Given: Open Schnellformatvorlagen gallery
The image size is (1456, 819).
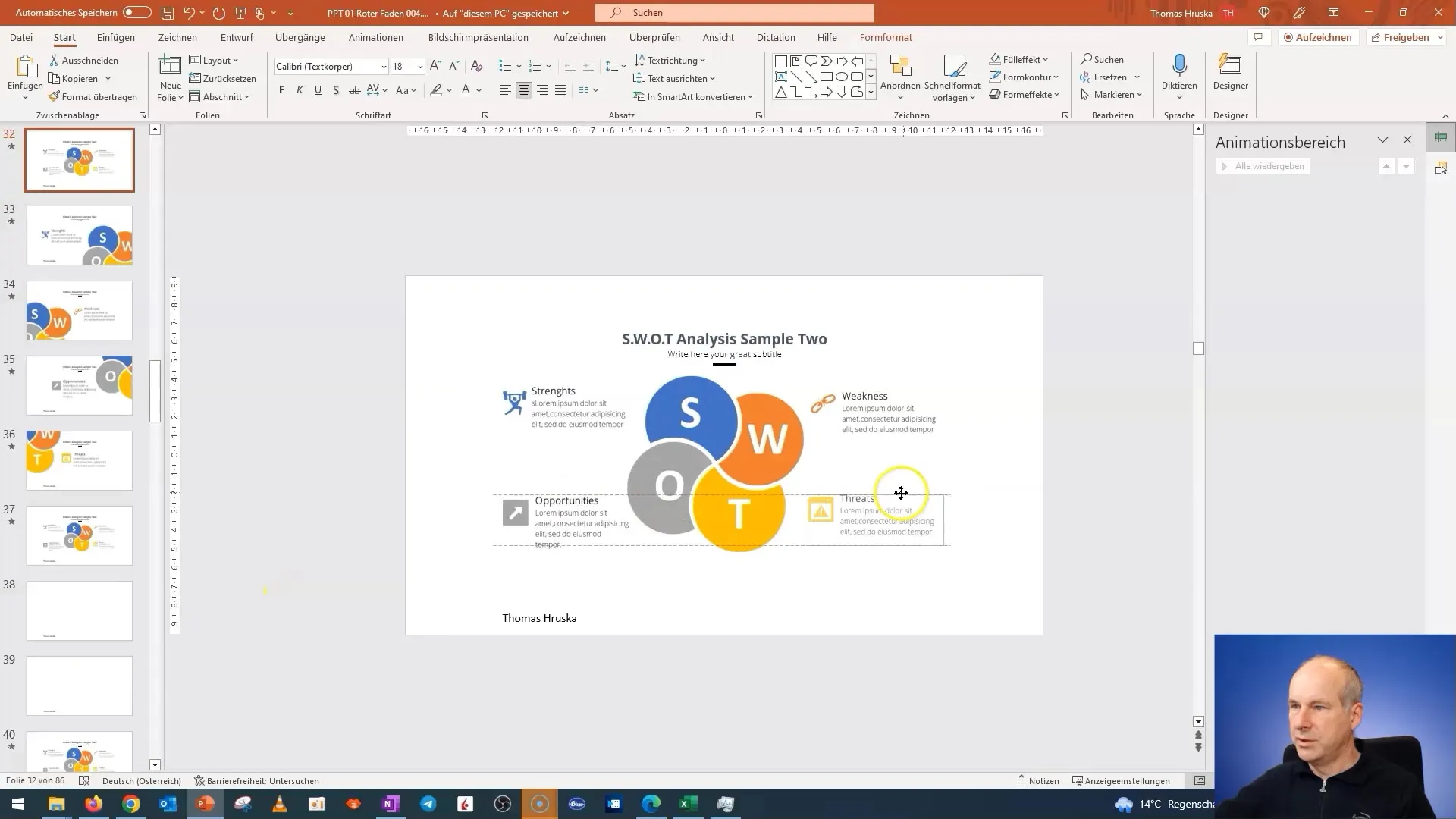Looking at the screenshot, I should (x=954, y=78).
